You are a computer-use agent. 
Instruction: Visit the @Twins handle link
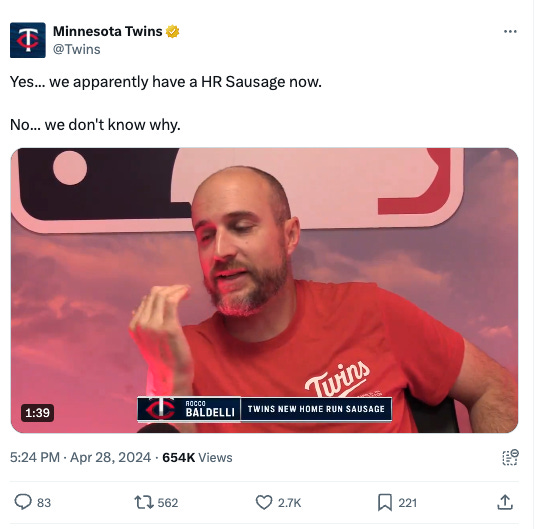coord(77,49)
